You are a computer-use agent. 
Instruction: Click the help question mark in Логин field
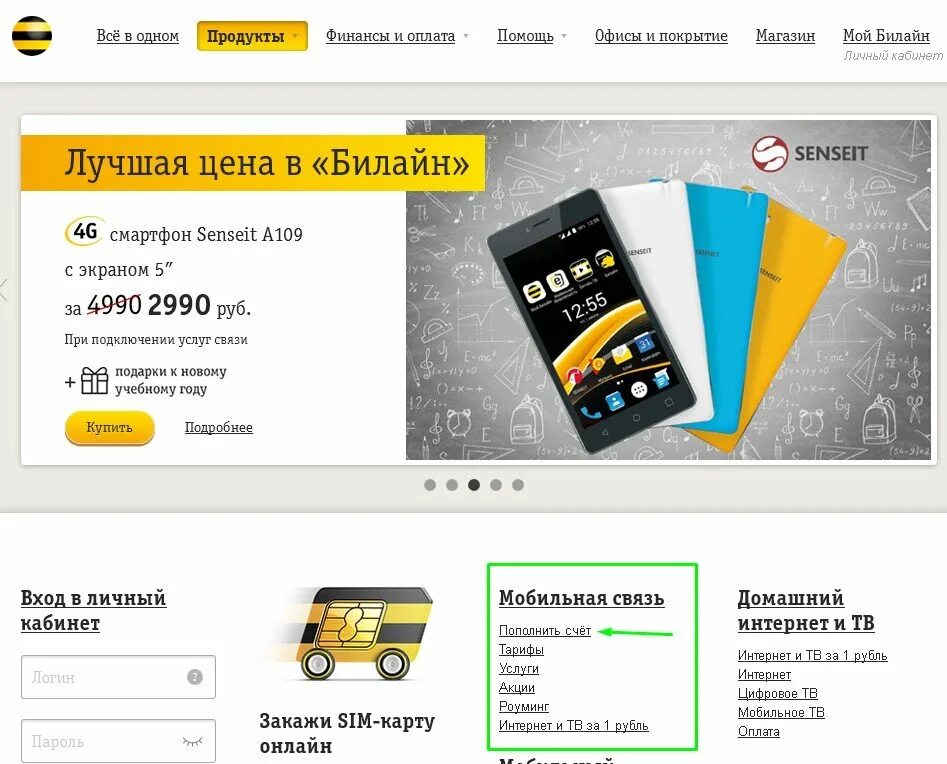[194, 677]
